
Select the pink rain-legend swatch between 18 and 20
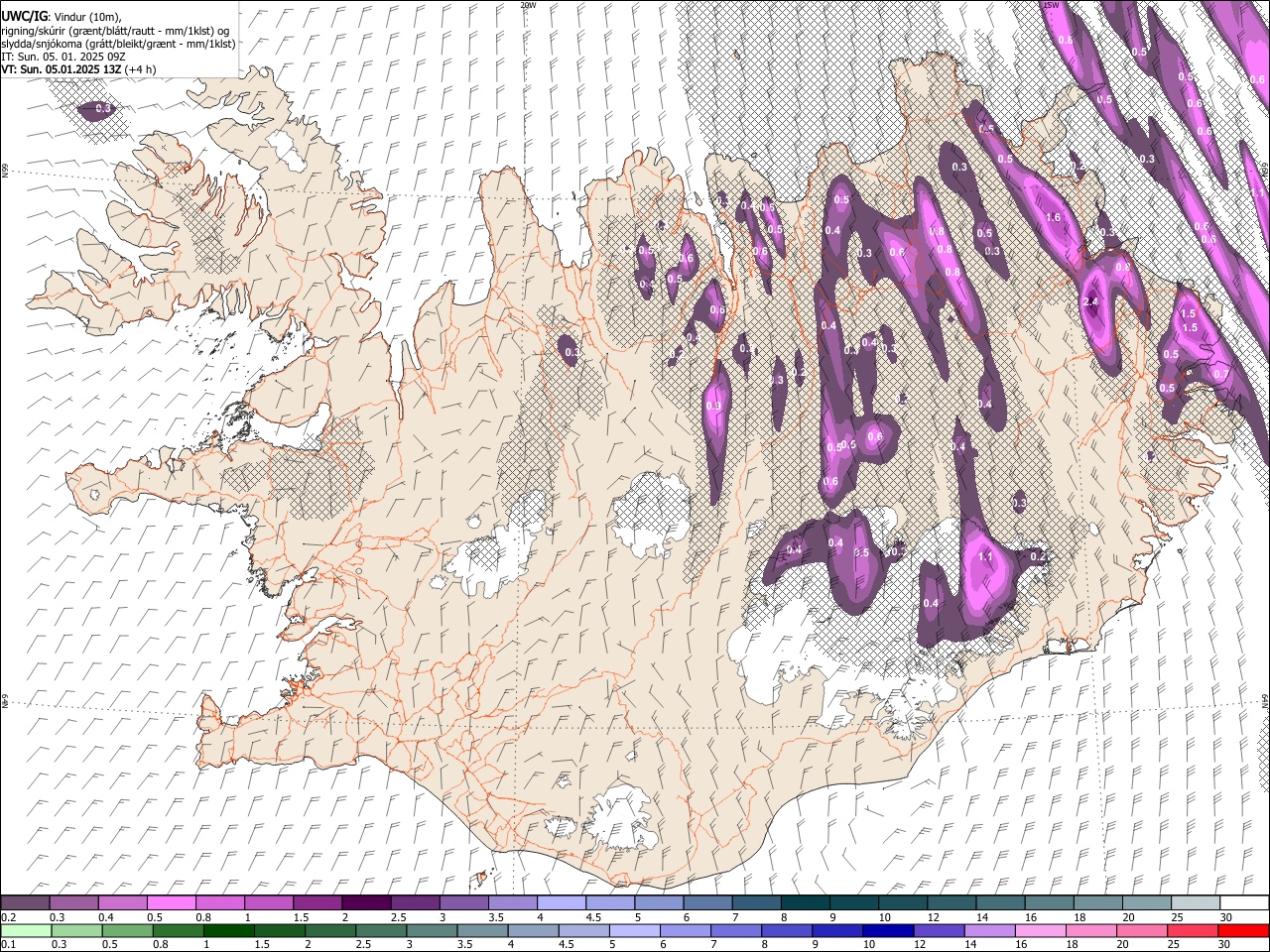tap(1090, 931)
